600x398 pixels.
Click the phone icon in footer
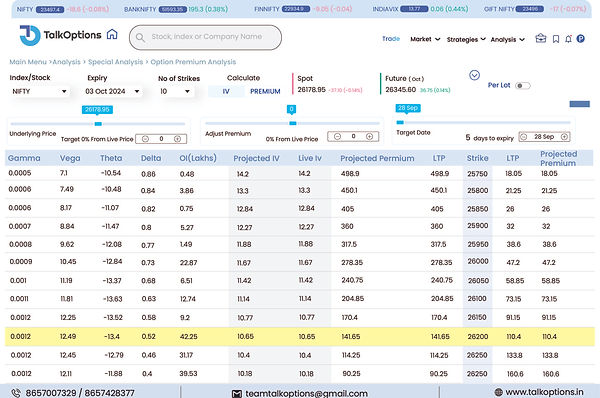[x=16, y=393]
